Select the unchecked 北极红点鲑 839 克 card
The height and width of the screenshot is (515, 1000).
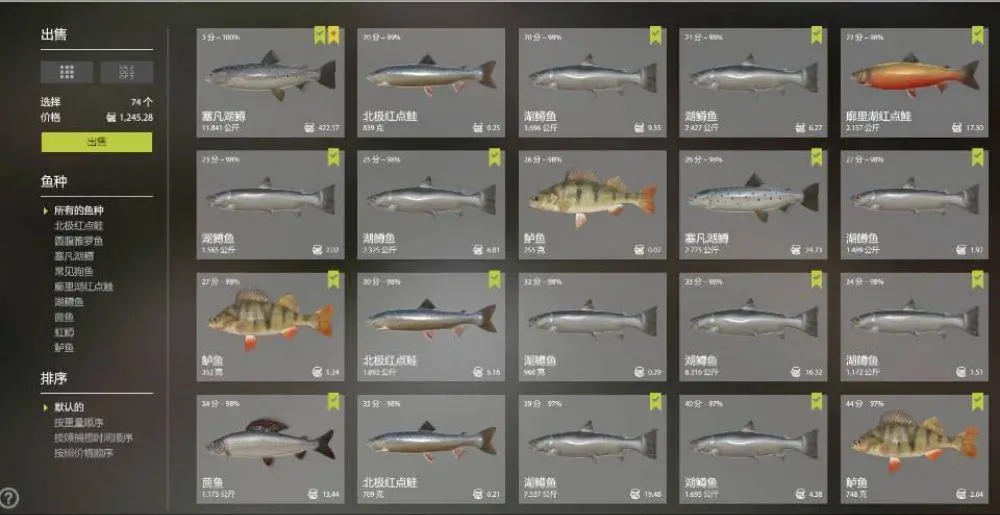(431, 82)
